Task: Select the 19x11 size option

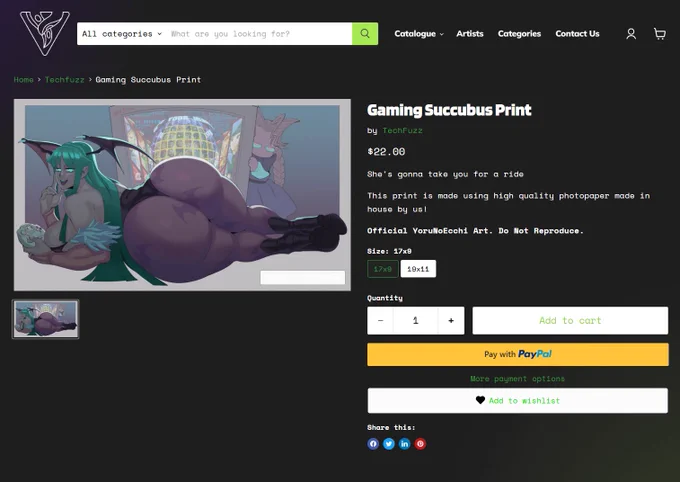Action: [418, 269]
